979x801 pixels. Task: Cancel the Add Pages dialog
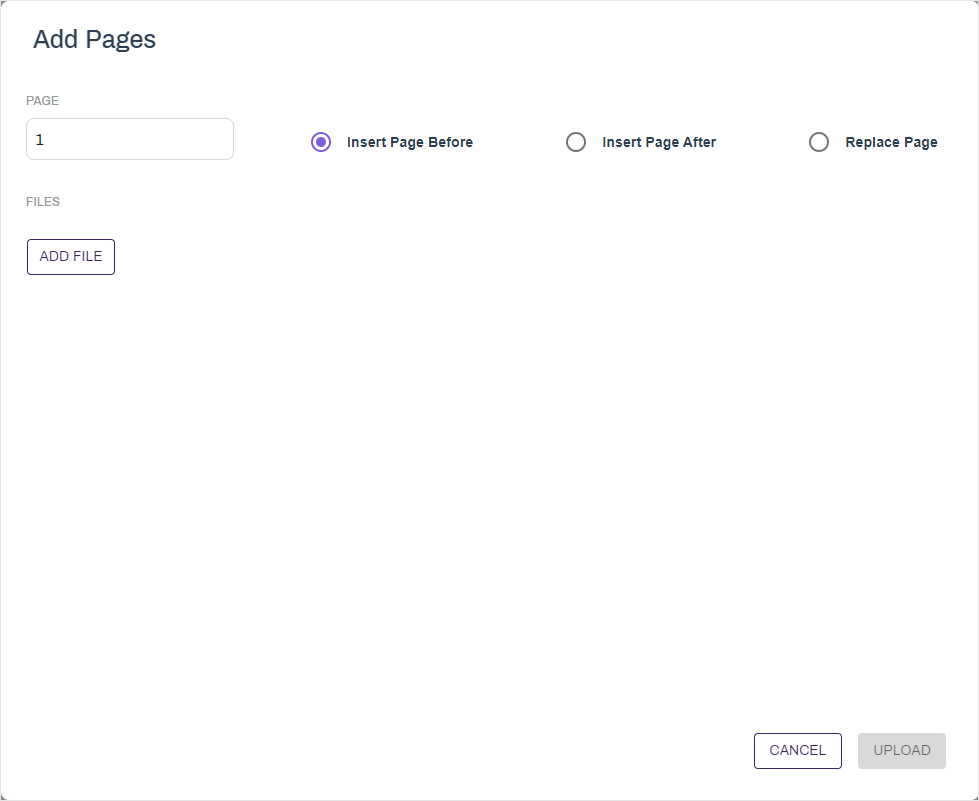pos(797,750)
